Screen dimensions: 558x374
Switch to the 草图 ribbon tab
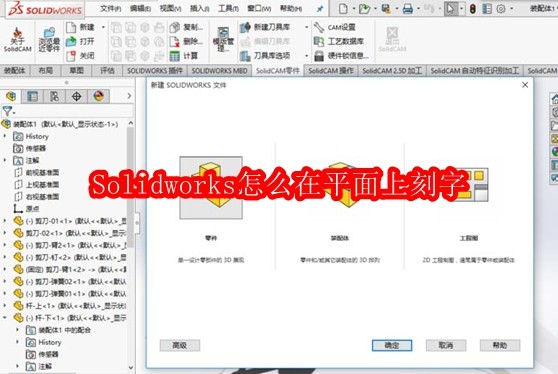pos(77,70)
